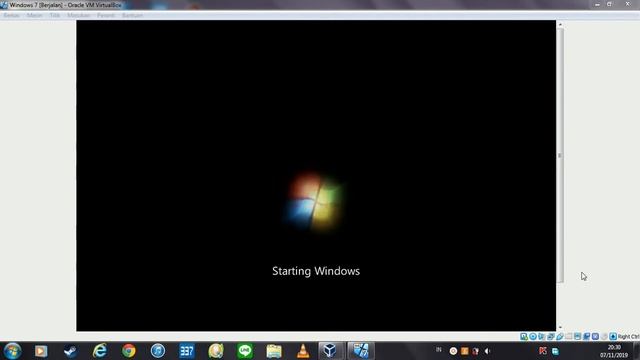Switch to VirtualBox Manager taskbar button
Viewport: 640px width, 360px height.
(x=330, y=351)
